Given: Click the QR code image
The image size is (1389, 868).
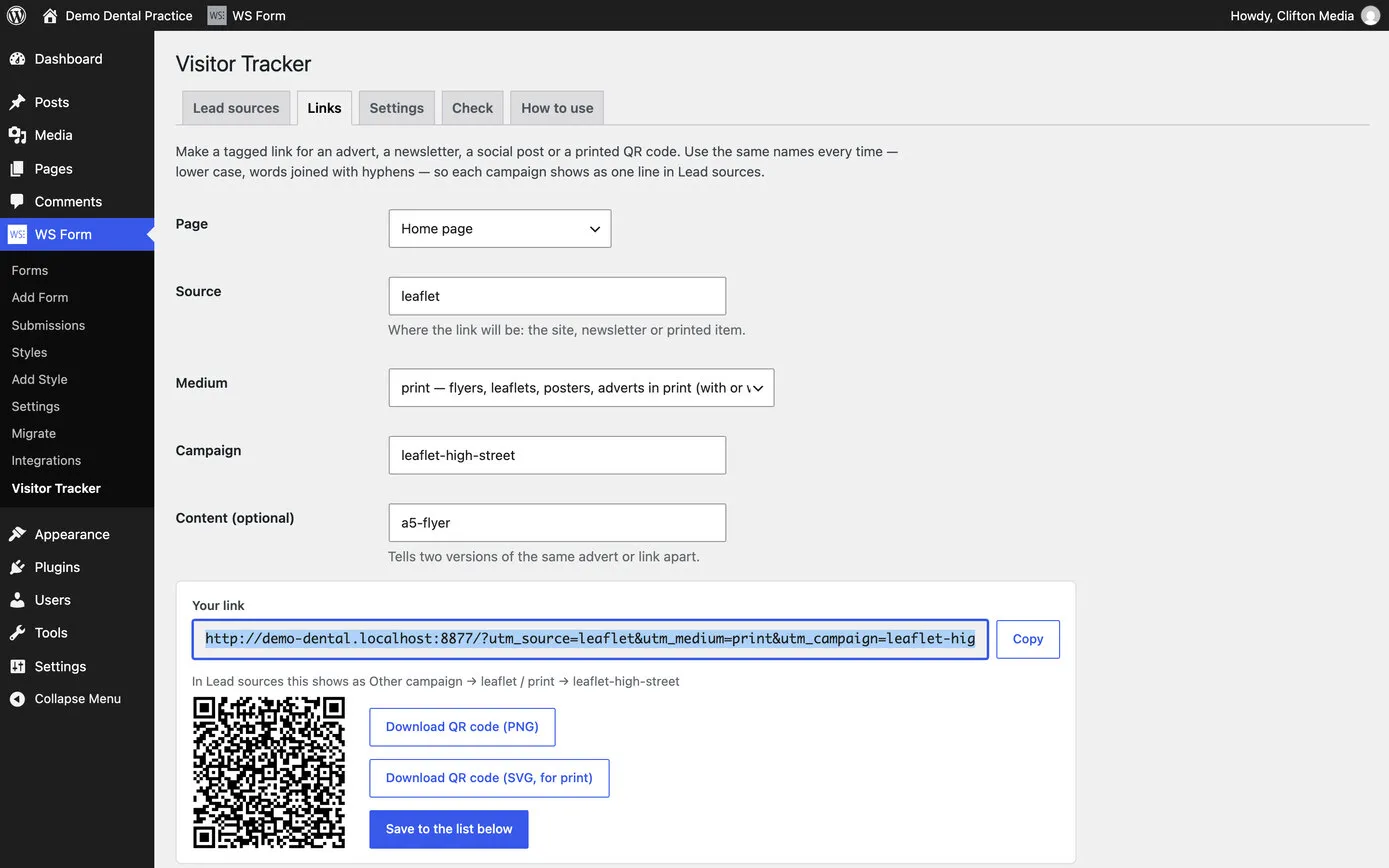Looking at the screenshot, I should pos(269,773).
